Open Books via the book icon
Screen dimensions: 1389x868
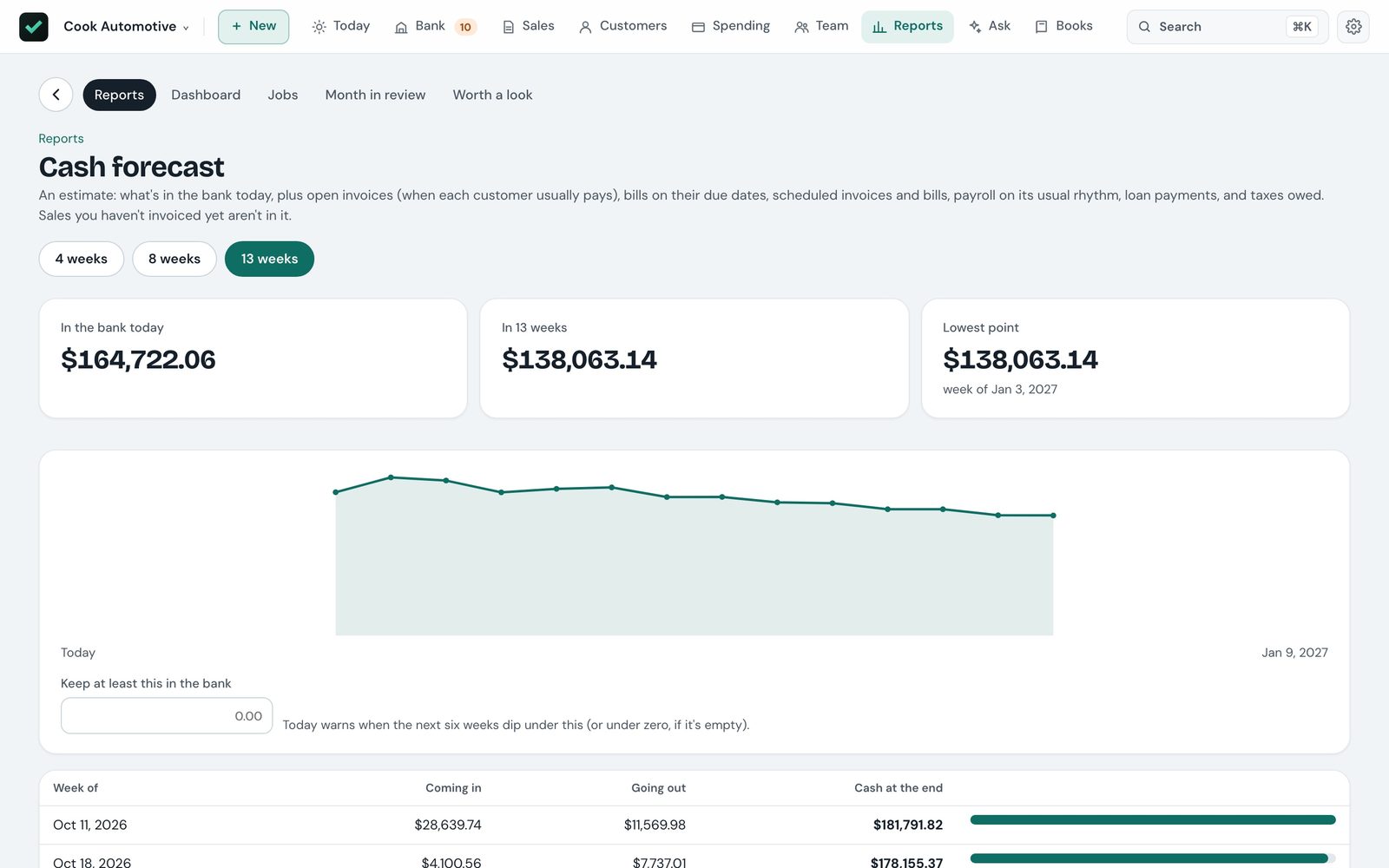click(x=1041, y=27)
